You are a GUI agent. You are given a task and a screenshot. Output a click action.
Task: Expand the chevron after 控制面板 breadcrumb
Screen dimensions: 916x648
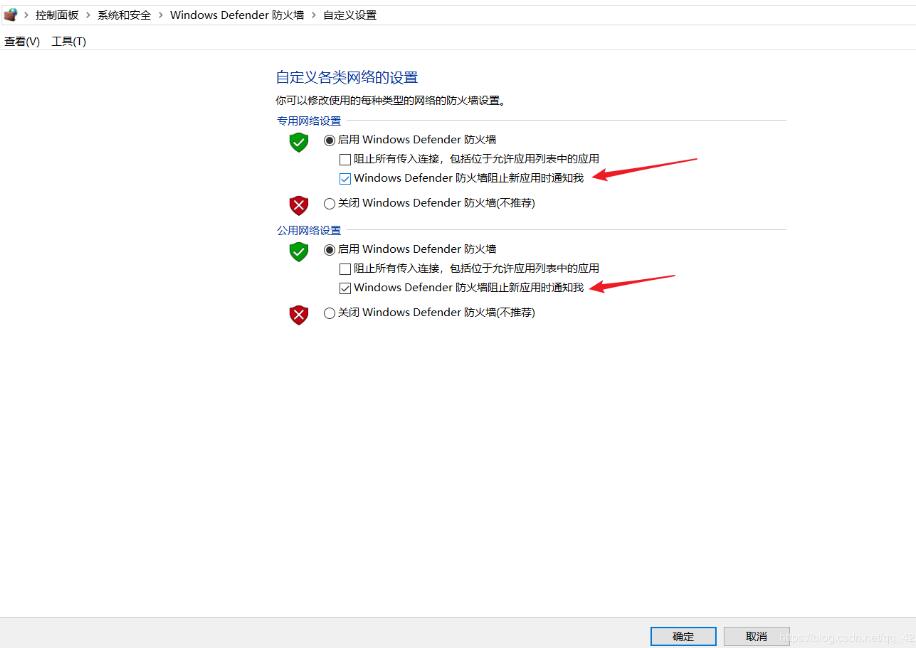click(88, 15)
